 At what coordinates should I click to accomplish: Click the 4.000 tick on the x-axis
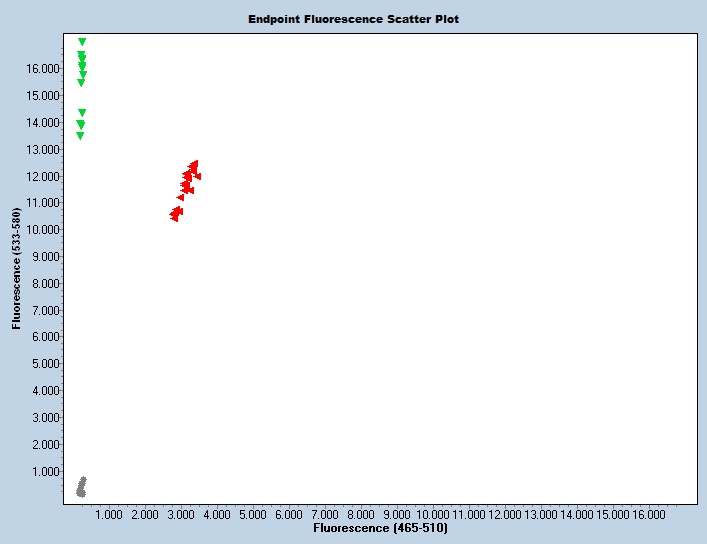coord(216,514)
